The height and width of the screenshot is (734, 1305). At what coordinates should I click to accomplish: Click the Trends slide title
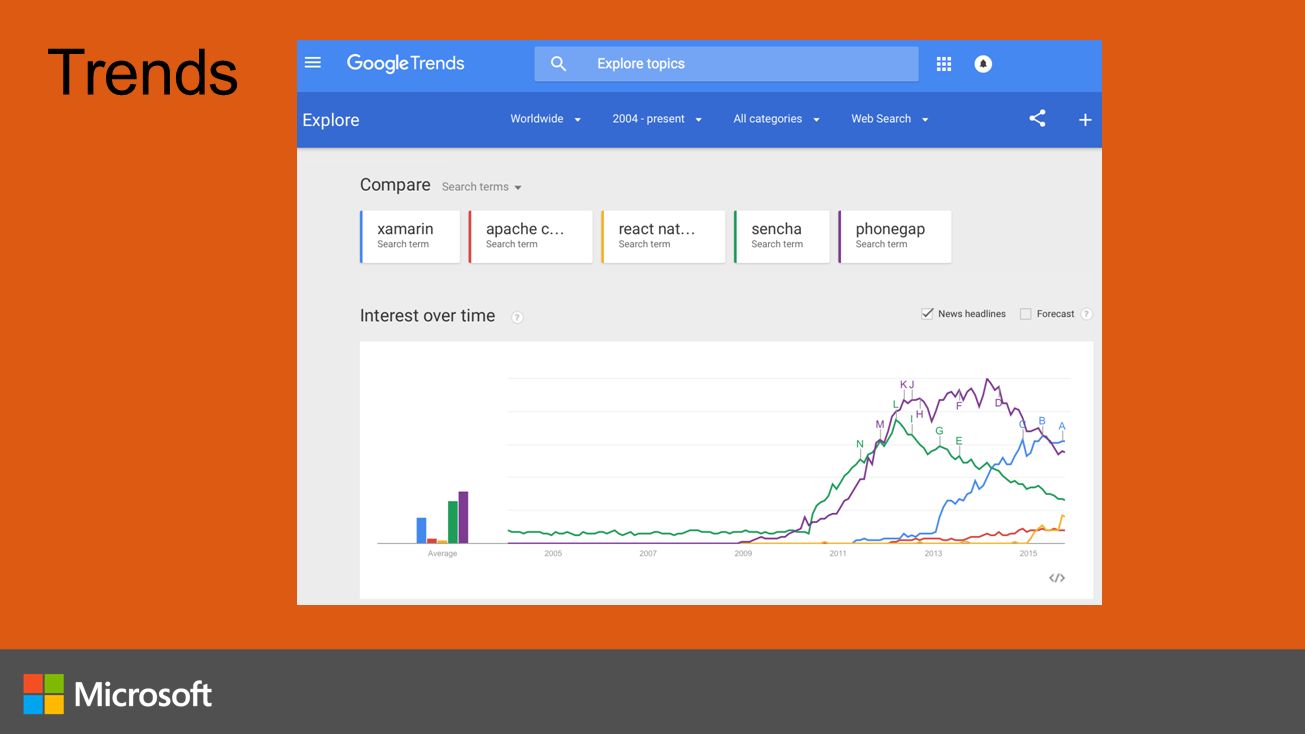pos(143,73)
